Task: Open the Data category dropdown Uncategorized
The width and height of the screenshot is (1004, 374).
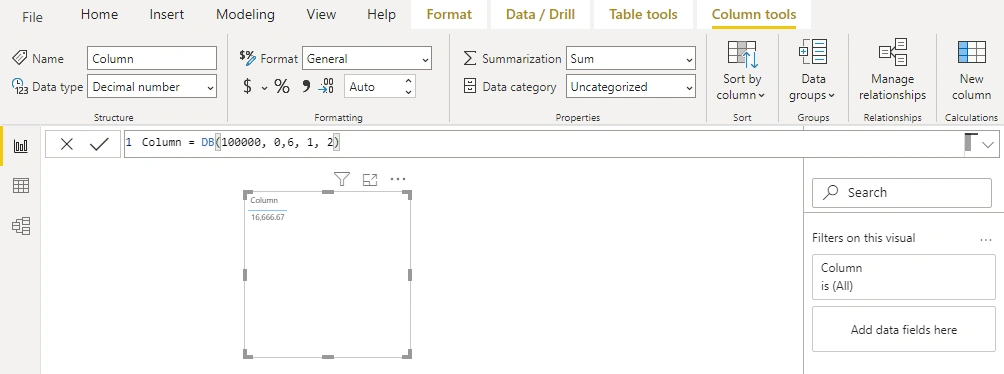Action: 631,86
